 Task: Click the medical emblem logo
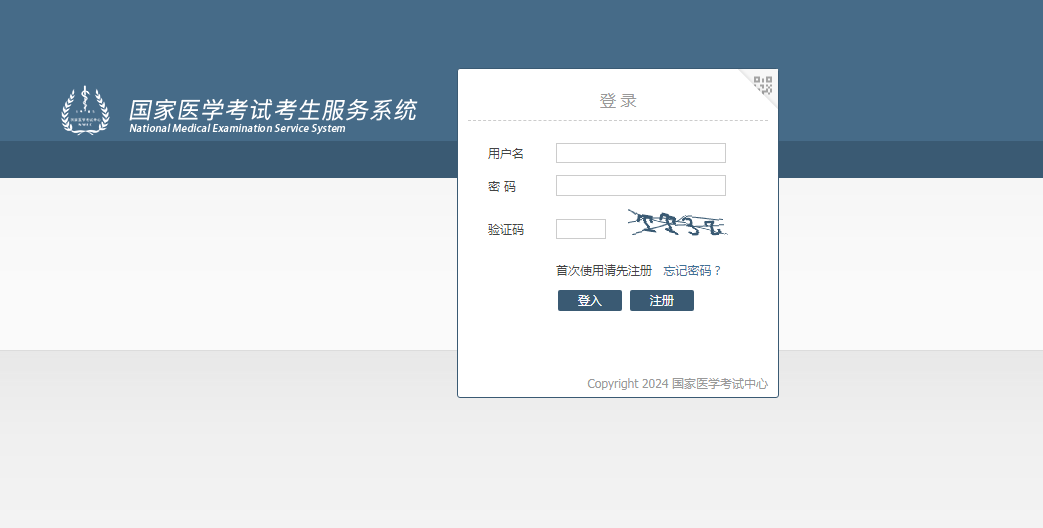(85, 110)
